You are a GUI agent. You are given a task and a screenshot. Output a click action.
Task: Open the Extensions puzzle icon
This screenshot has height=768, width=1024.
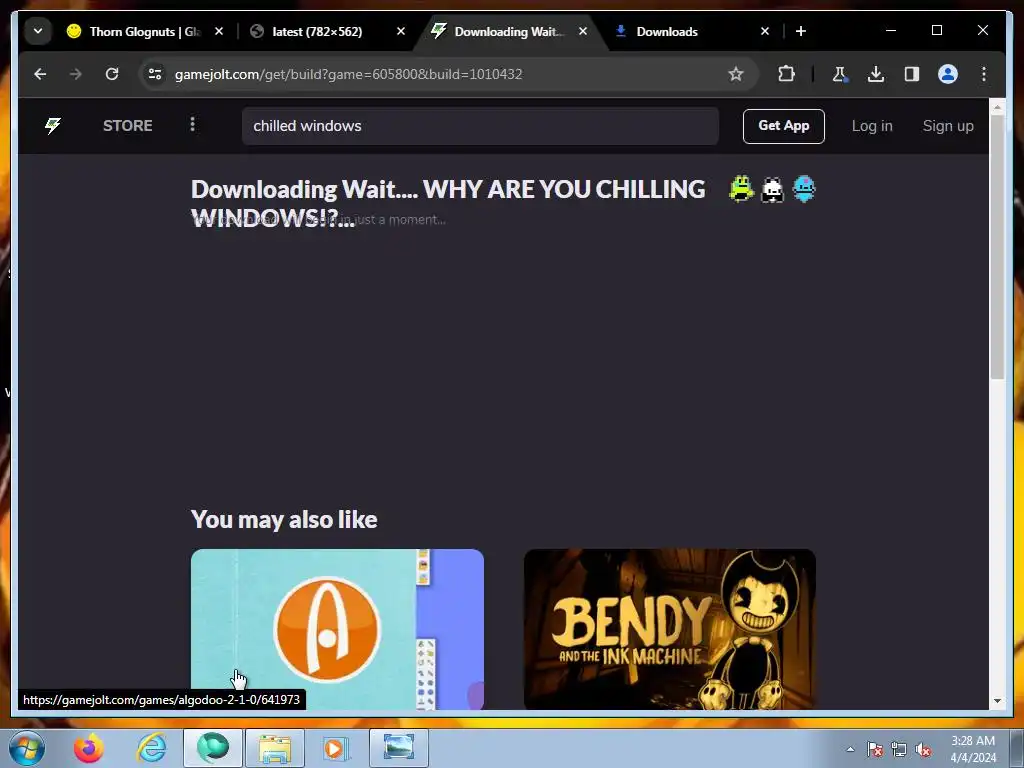tap(786, 74)
